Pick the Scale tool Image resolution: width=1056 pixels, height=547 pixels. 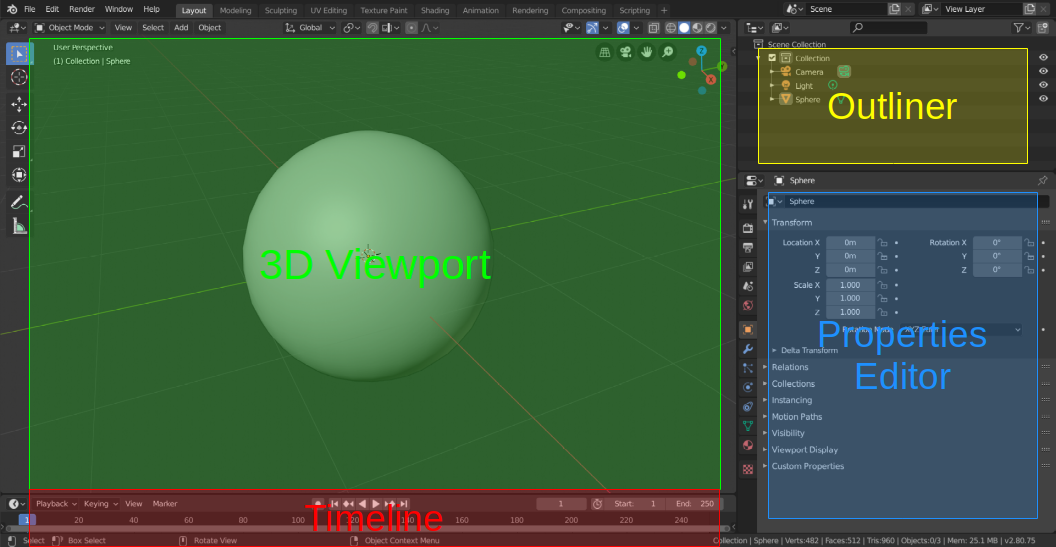point(19,152)
